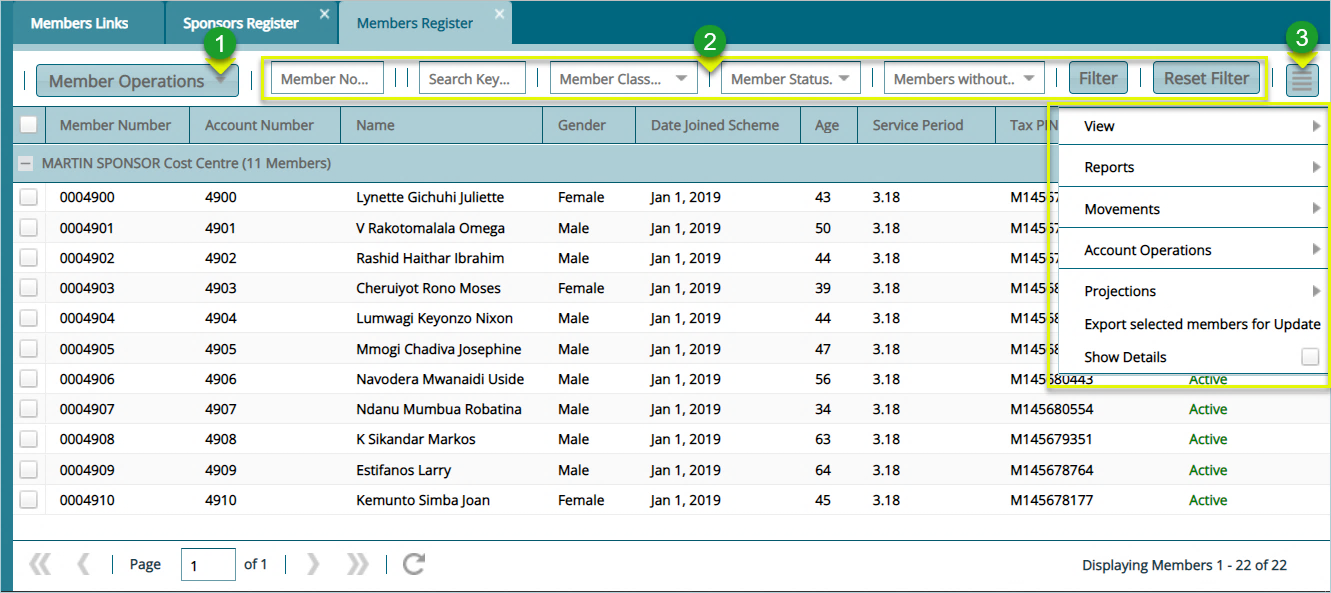The width and height of the screenshot is (1331, 593).
Task: Switch to the Sponsors Register tab
Action: pyautogui.click(x=240, y=22)
